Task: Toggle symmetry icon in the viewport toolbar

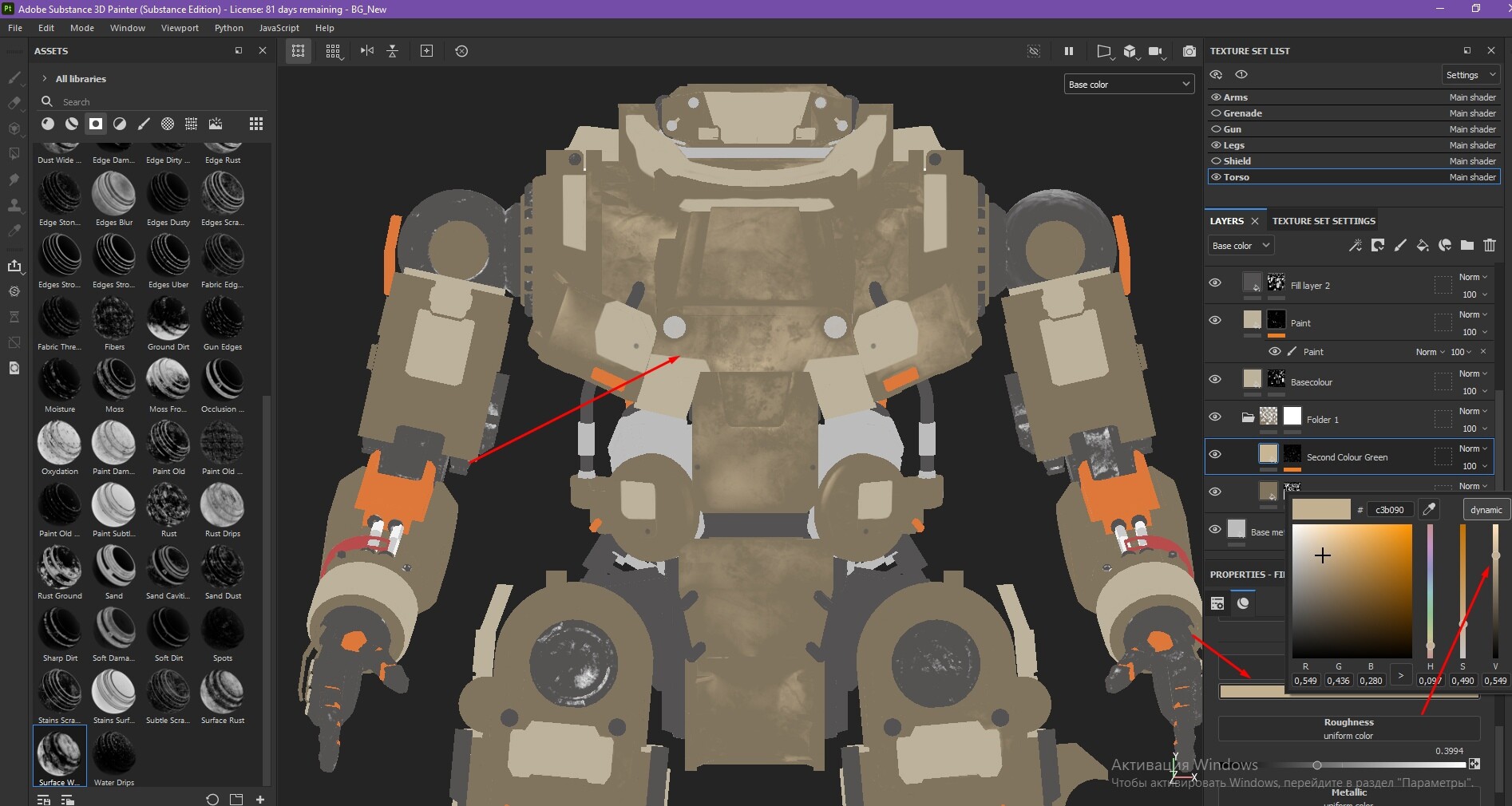Action: click(366, 51)
